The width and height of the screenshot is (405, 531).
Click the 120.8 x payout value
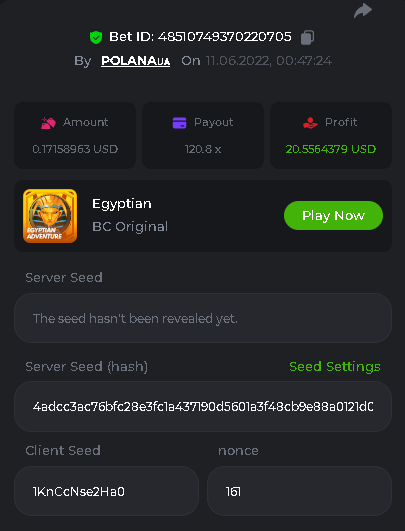point(203,149)
